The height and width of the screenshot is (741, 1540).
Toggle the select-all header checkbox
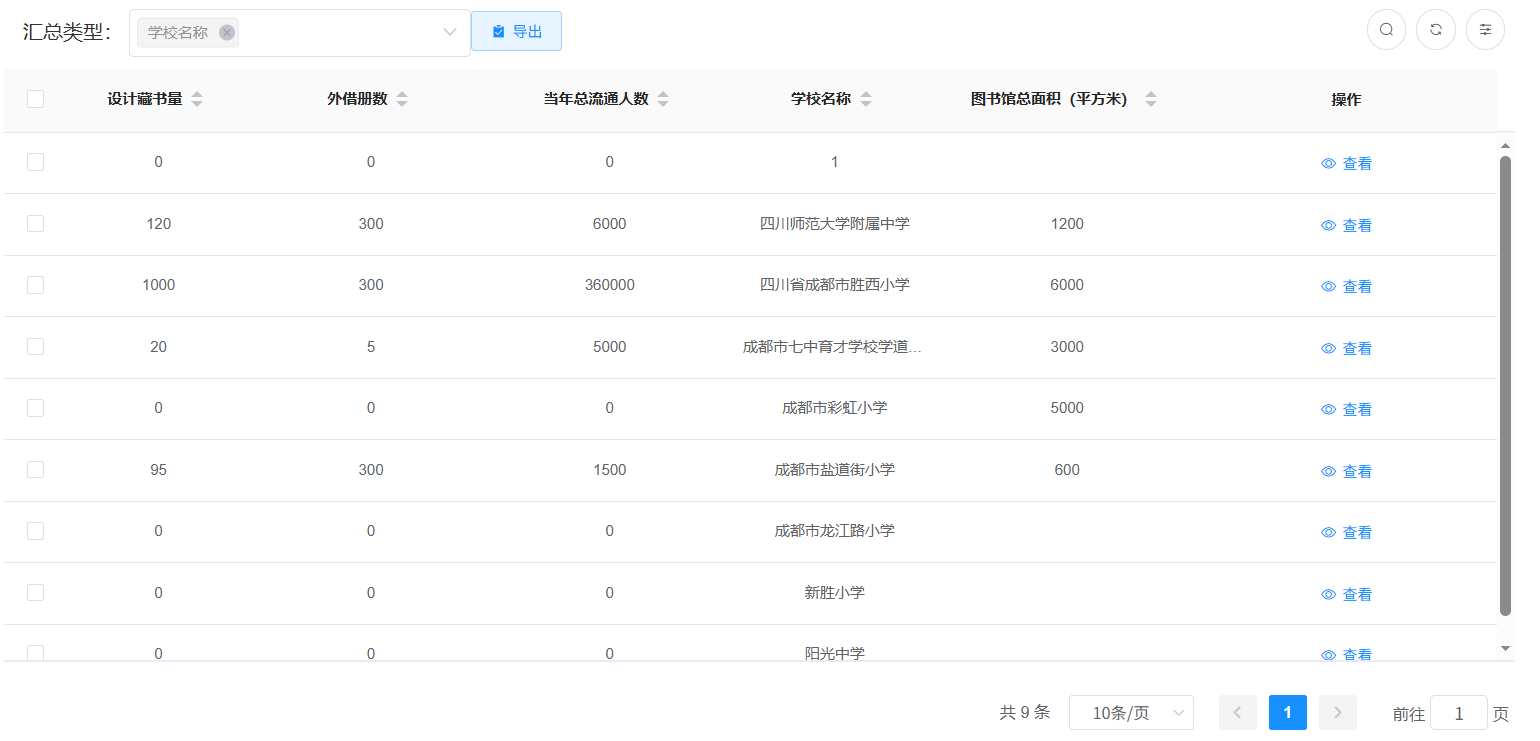pos(36,99)
